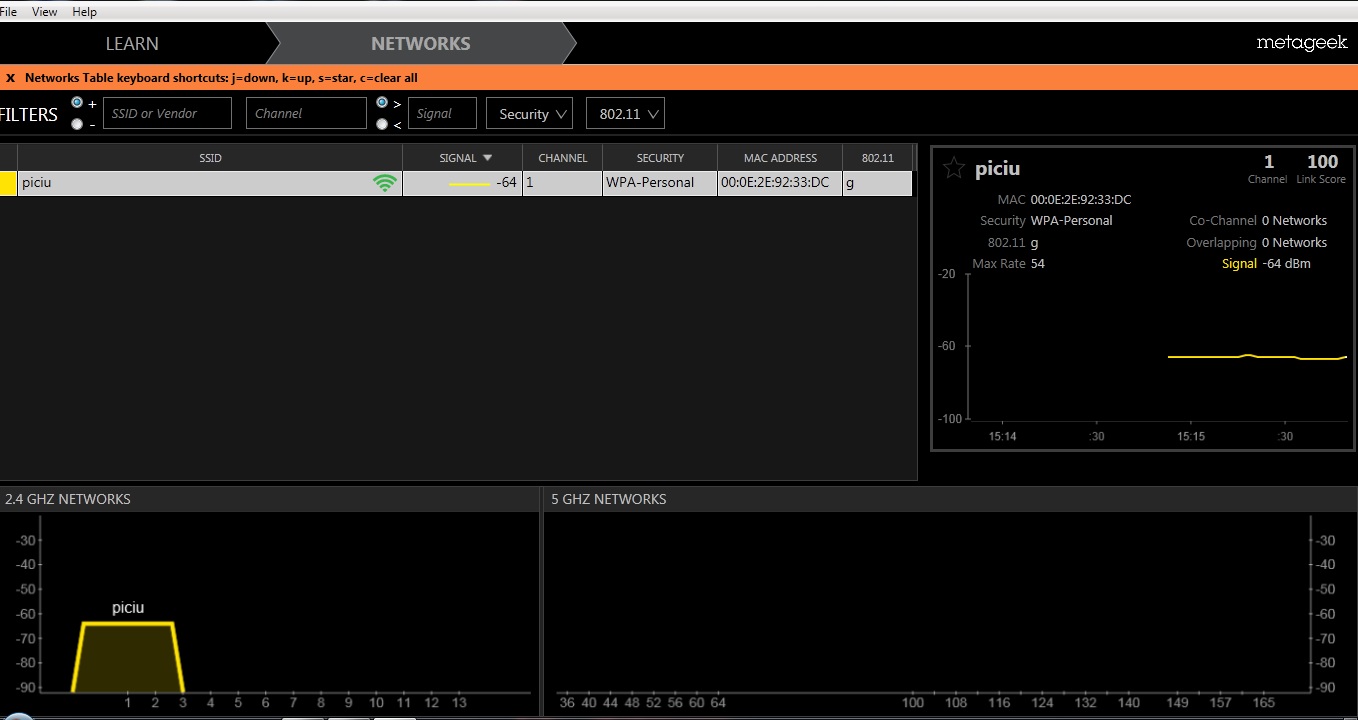This screenshot has height=720, width=1358.
Task: Switch to the NETWORKS tab
Action: click(x=420, y=44)
